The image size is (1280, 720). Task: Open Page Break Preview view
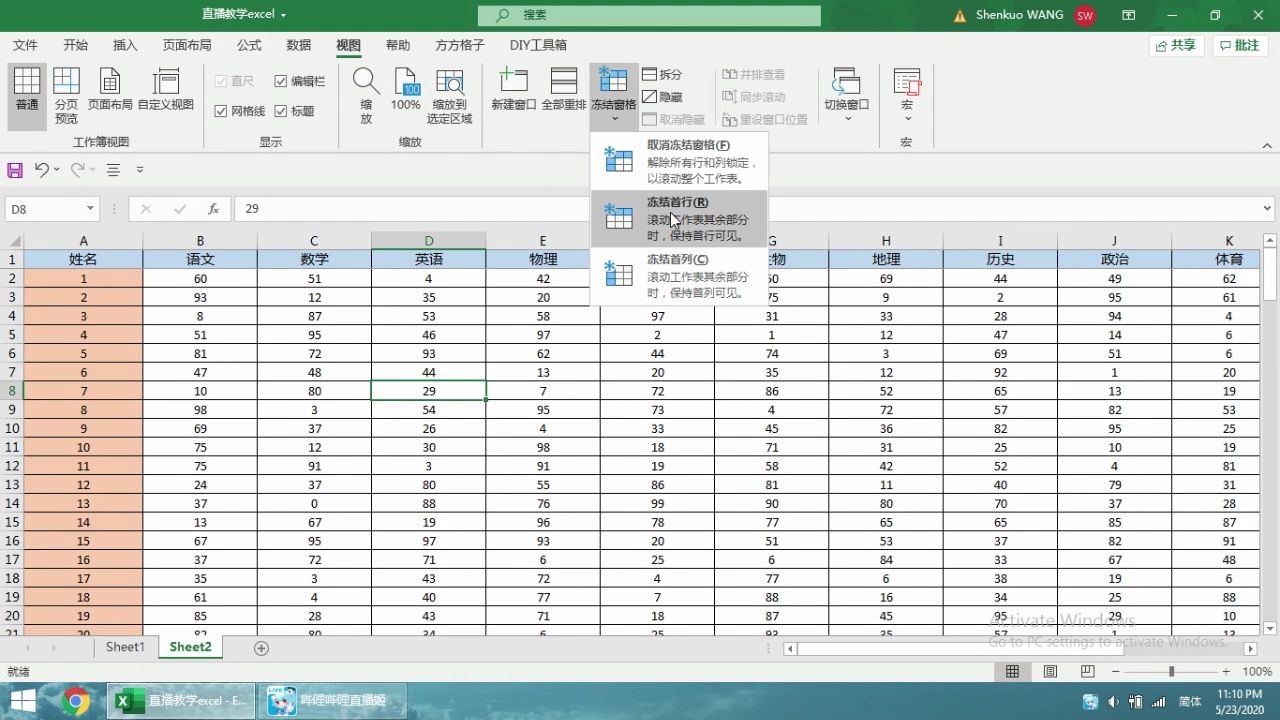(x=66, y=95)
